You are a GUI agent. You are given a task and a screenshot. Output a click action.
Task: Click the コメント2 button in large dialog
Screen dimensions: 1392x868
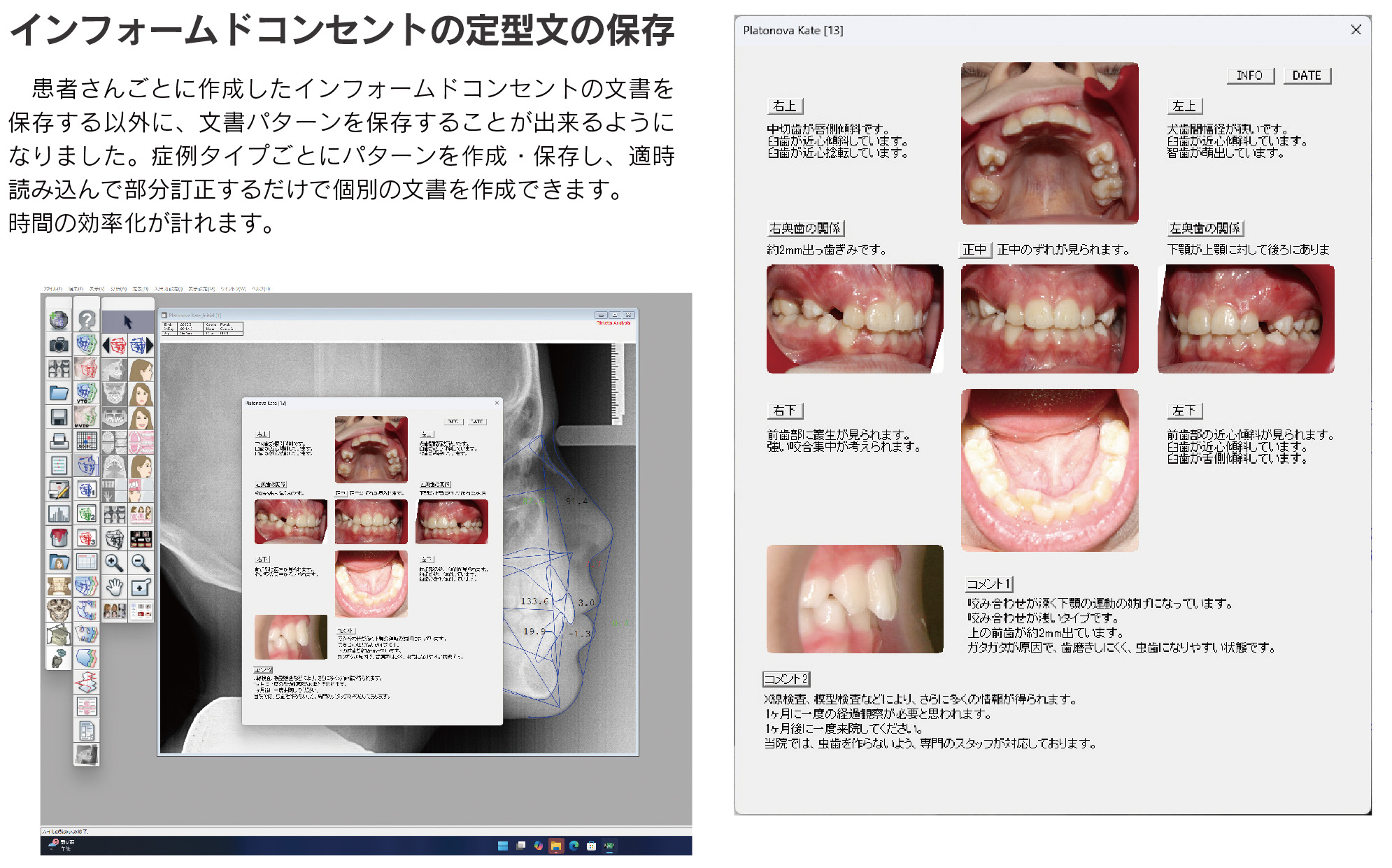click(x=786, y=678)
